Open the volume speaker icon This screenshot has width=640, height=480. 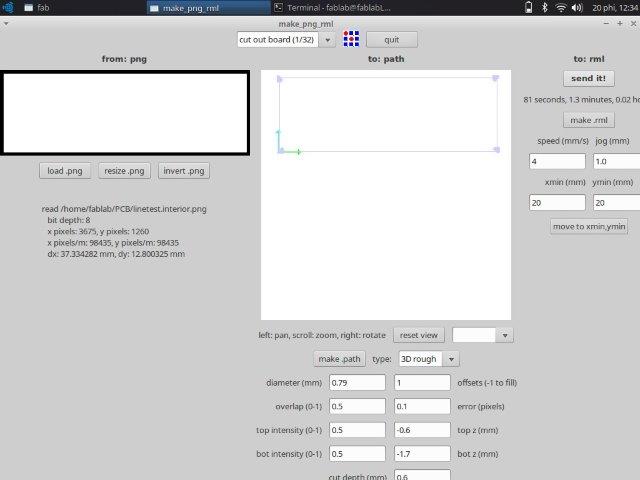[x=577, y=7]
